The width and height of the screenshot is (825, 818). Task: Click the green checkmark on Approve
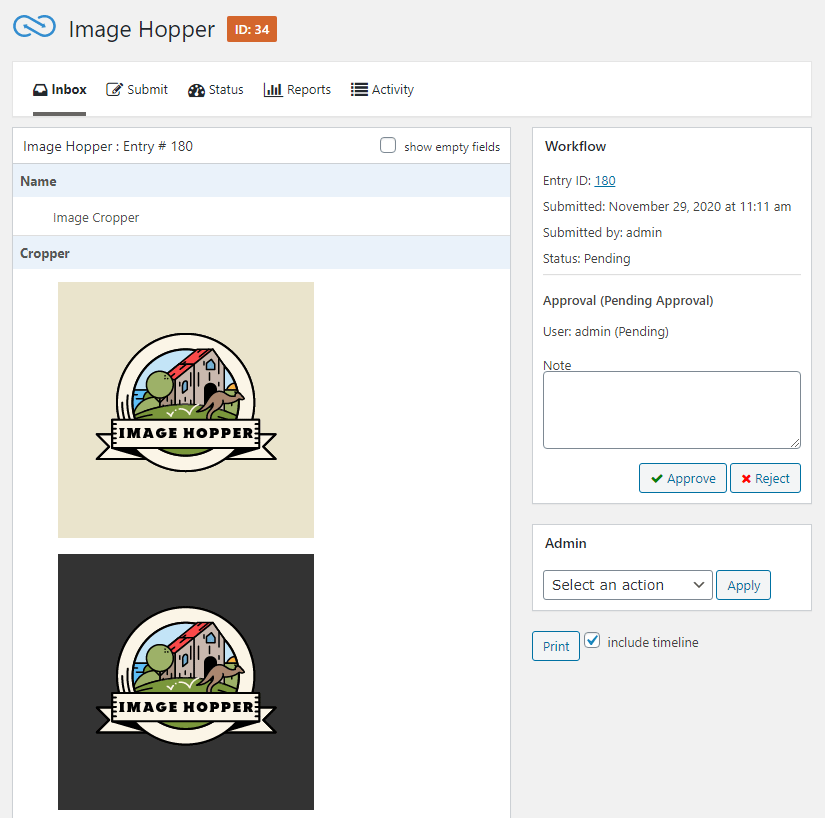[x=657, y=478]
